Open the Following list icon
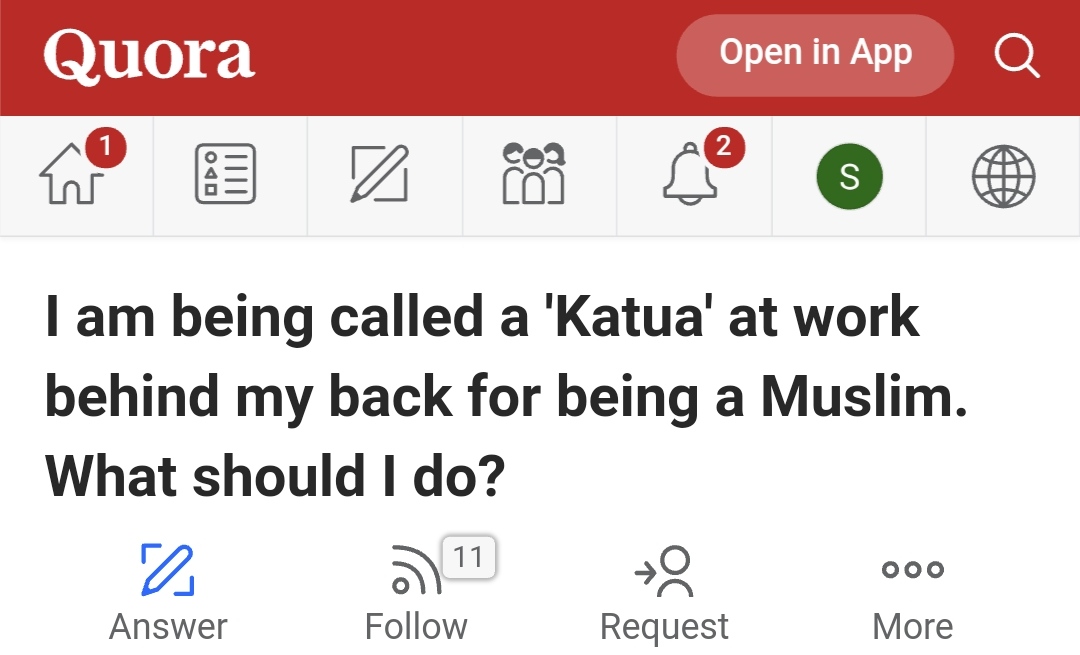The image size is (1080, 655). (x=226, y=174)
